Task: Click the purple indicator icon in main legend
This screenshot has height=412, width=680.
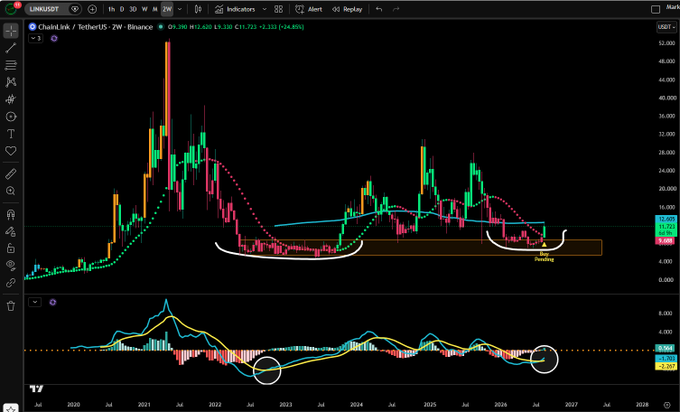Action: 54,39
